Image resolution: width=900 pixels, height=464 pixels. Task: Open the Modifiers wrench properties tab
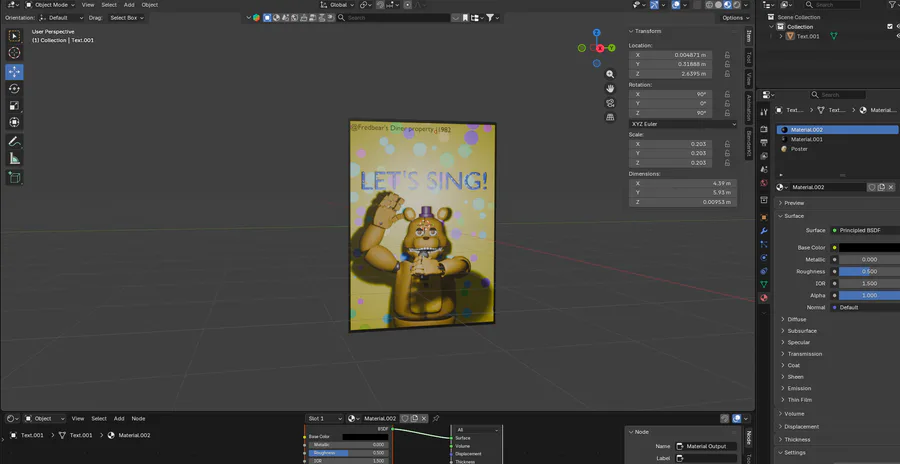click(x=764, y=231)
